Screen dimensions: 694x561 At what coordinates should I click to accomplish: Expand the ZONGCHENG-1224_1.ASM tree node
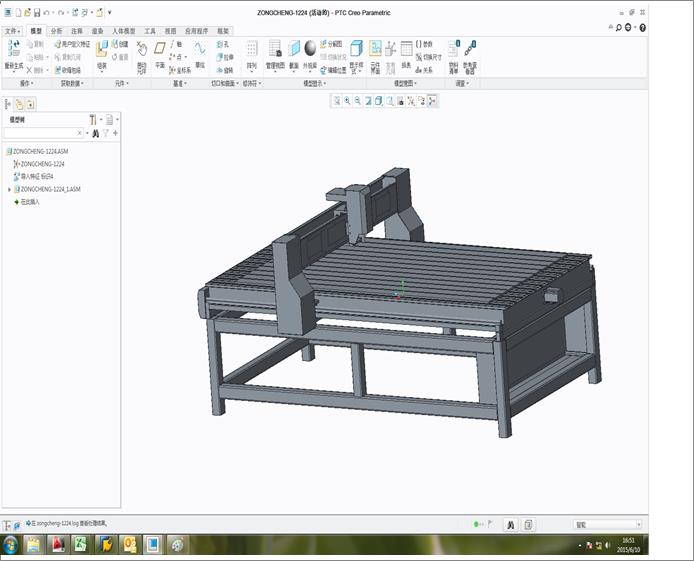(10, 189)
